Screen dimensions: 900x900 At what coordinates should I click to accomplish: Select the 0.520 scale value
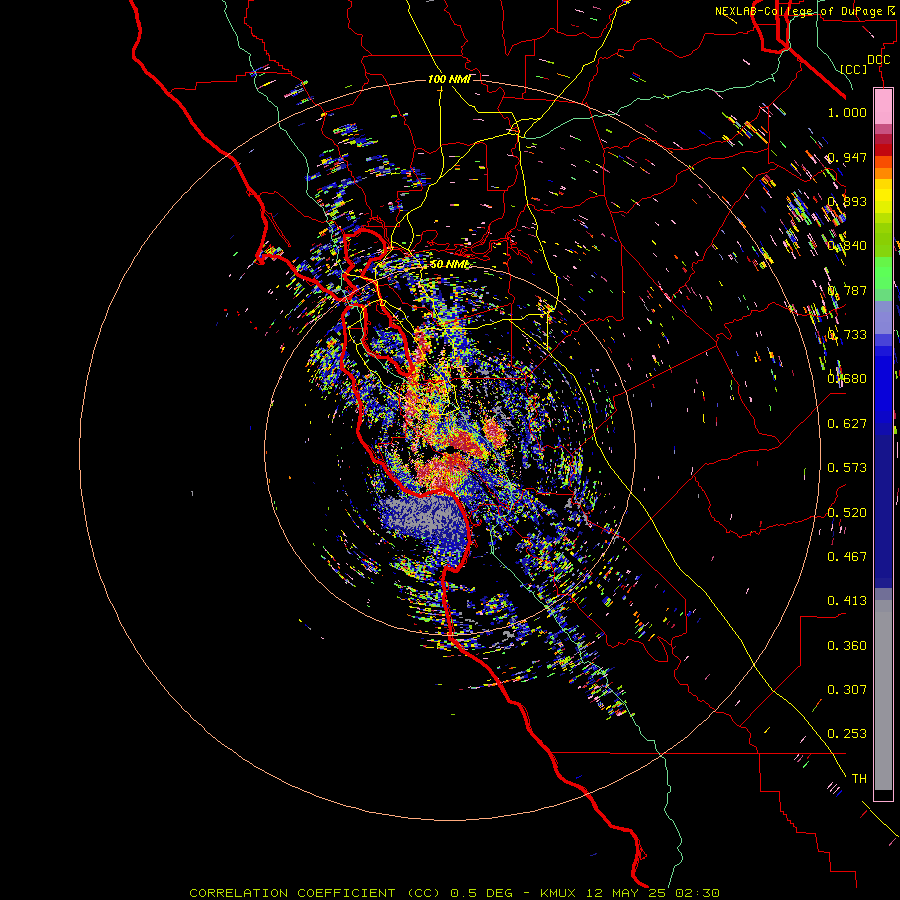pyautogui.click(x=847, y=513)
